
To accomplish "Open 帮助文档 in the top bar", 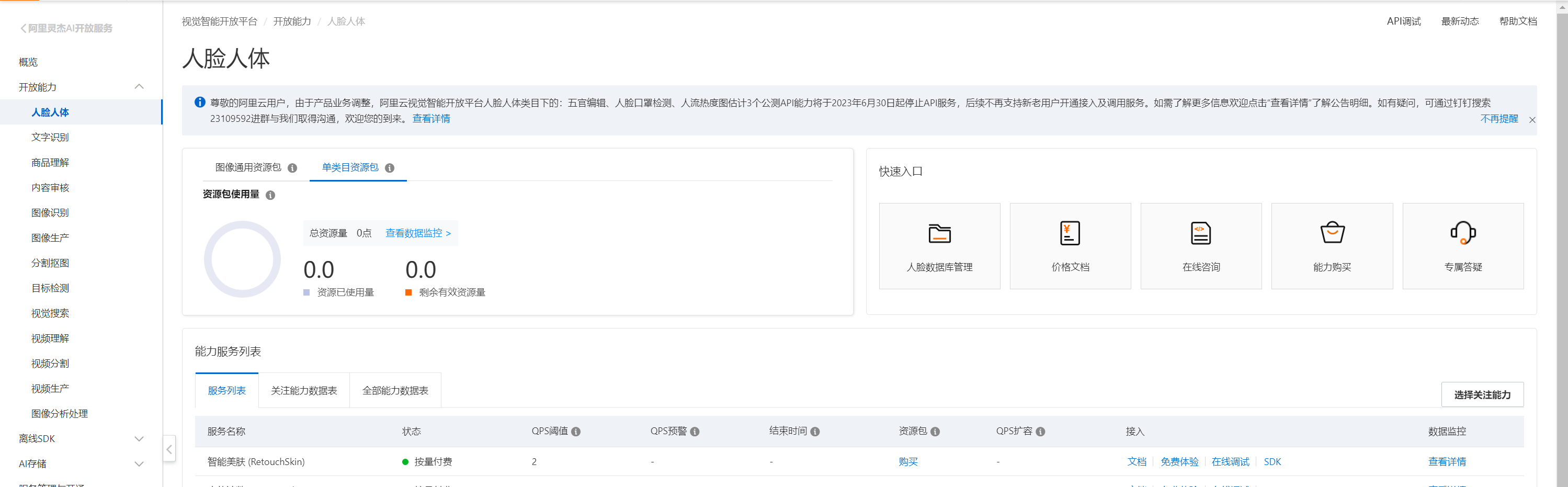I will pyautogui.click(x=1518, y=21).
